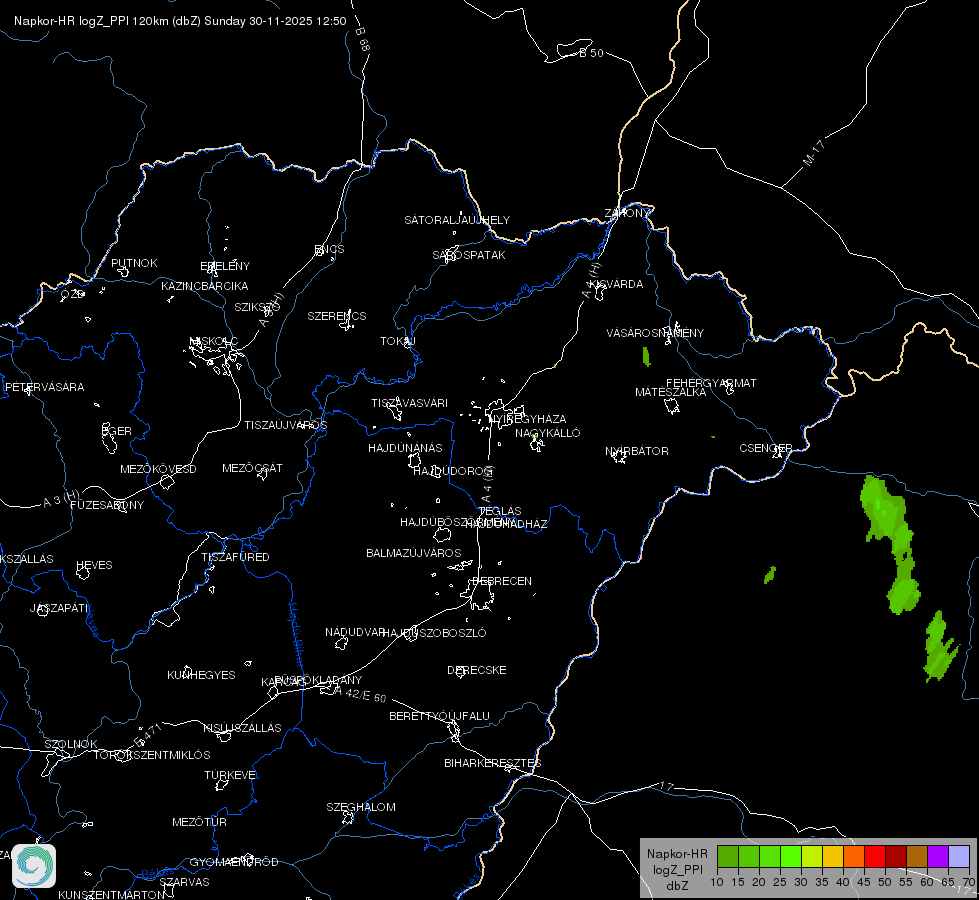Select the yellow 35–40 dBZ legend swatch

click(833, 857)
